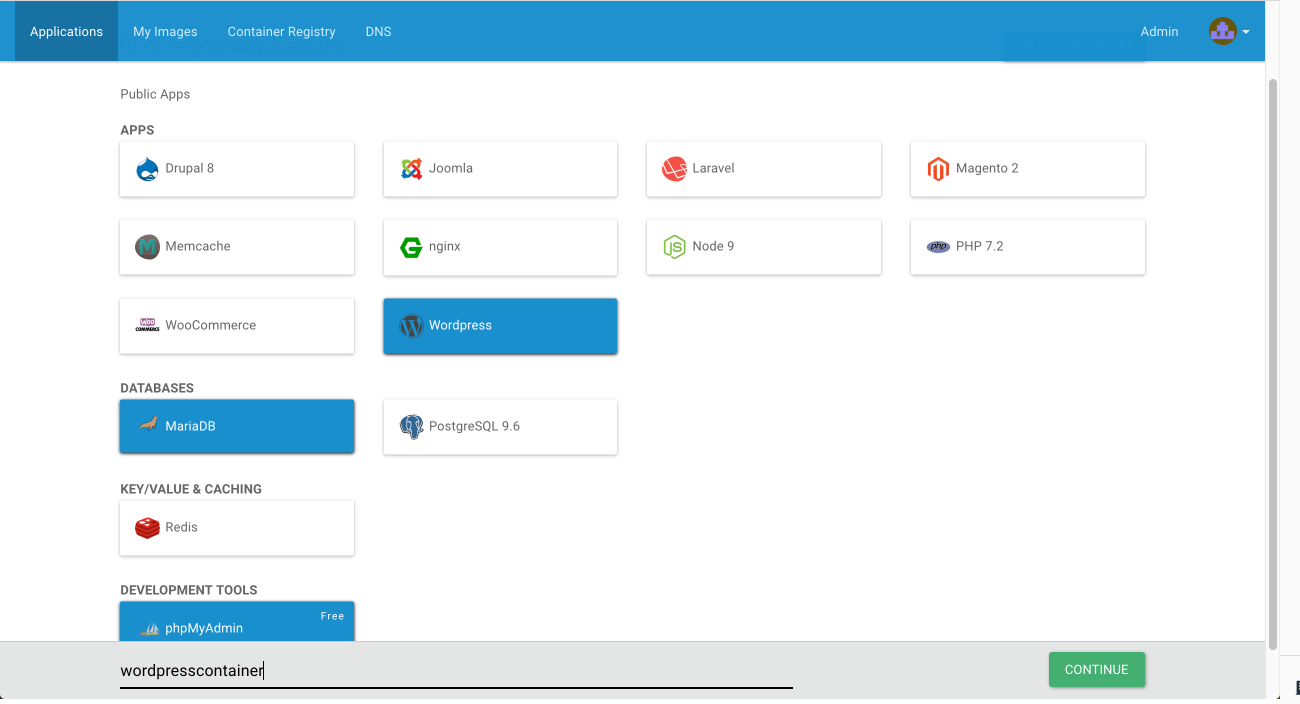The image size is (1300, 704).
Task: Click the green nginx logo icon
Action: pyautogui.click(x=411, y=247)
